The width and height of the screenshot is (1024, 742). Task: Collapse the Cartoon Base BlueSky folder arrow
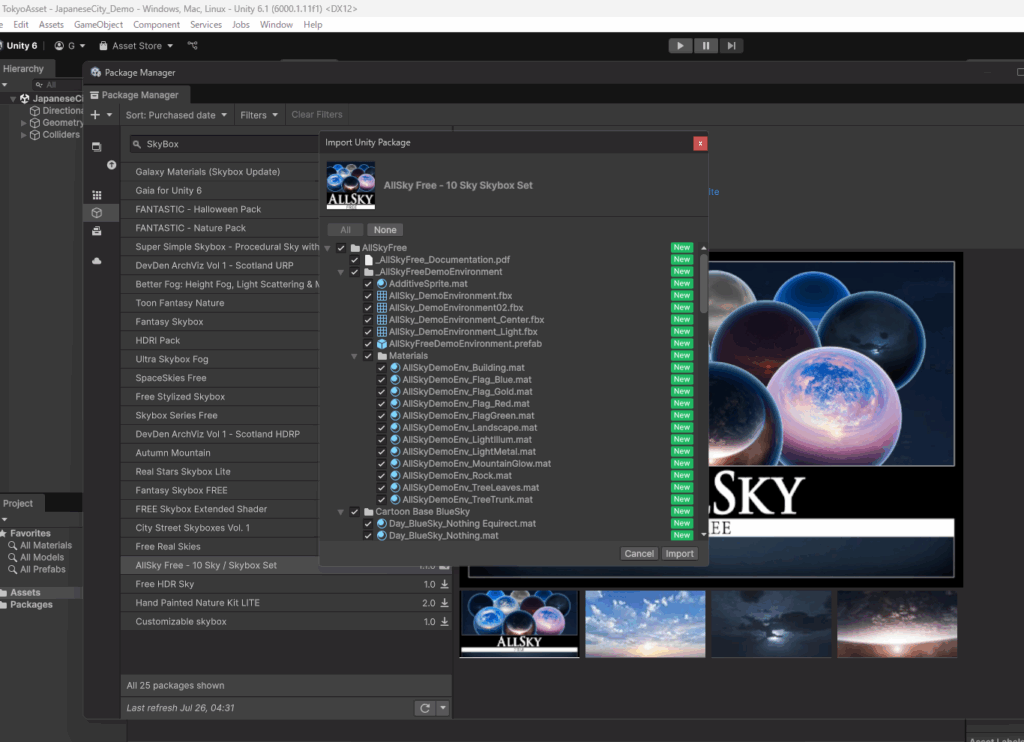click(341, 512)
